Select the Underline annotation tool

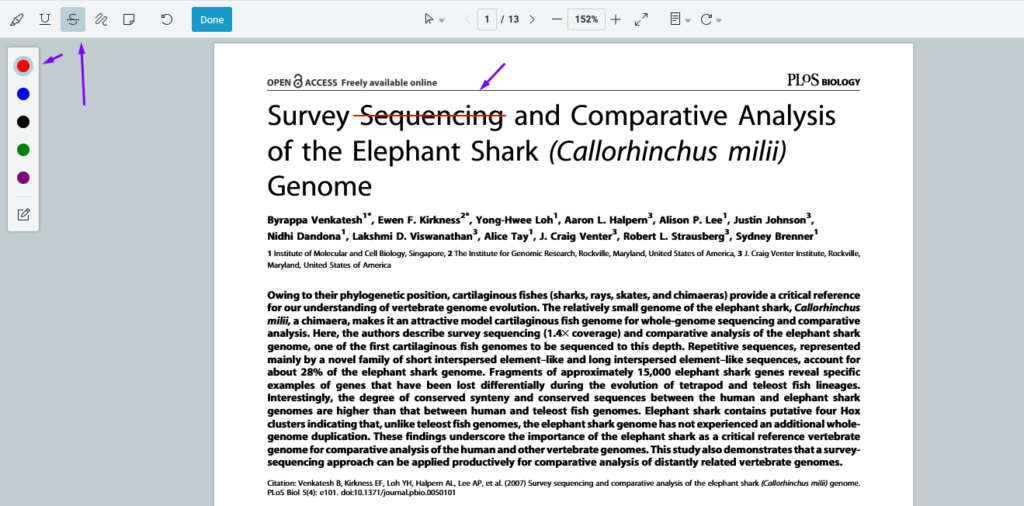[45, 19]
